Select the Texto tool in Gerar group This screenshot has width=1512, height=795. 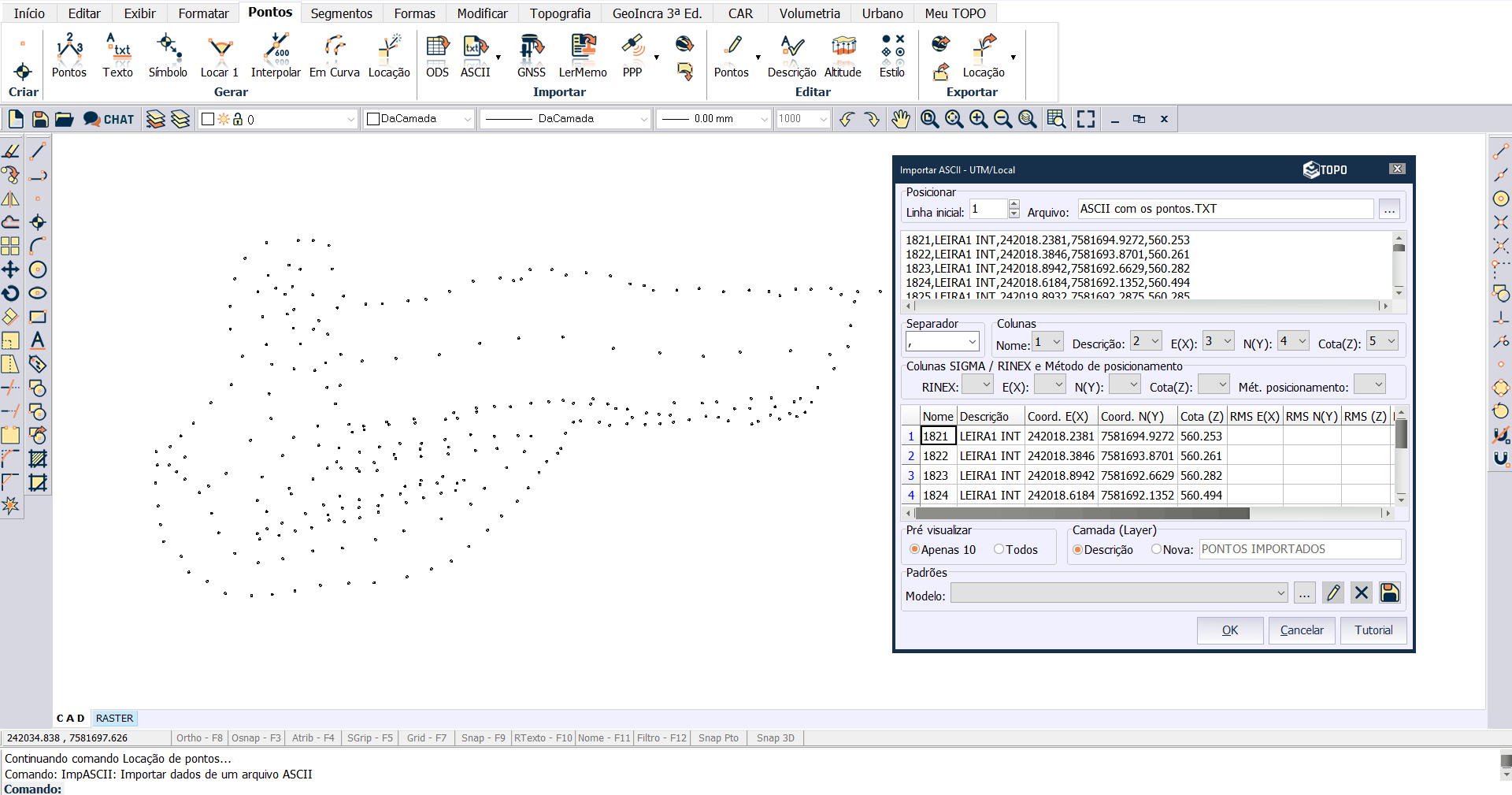click(x=118, y=56)
